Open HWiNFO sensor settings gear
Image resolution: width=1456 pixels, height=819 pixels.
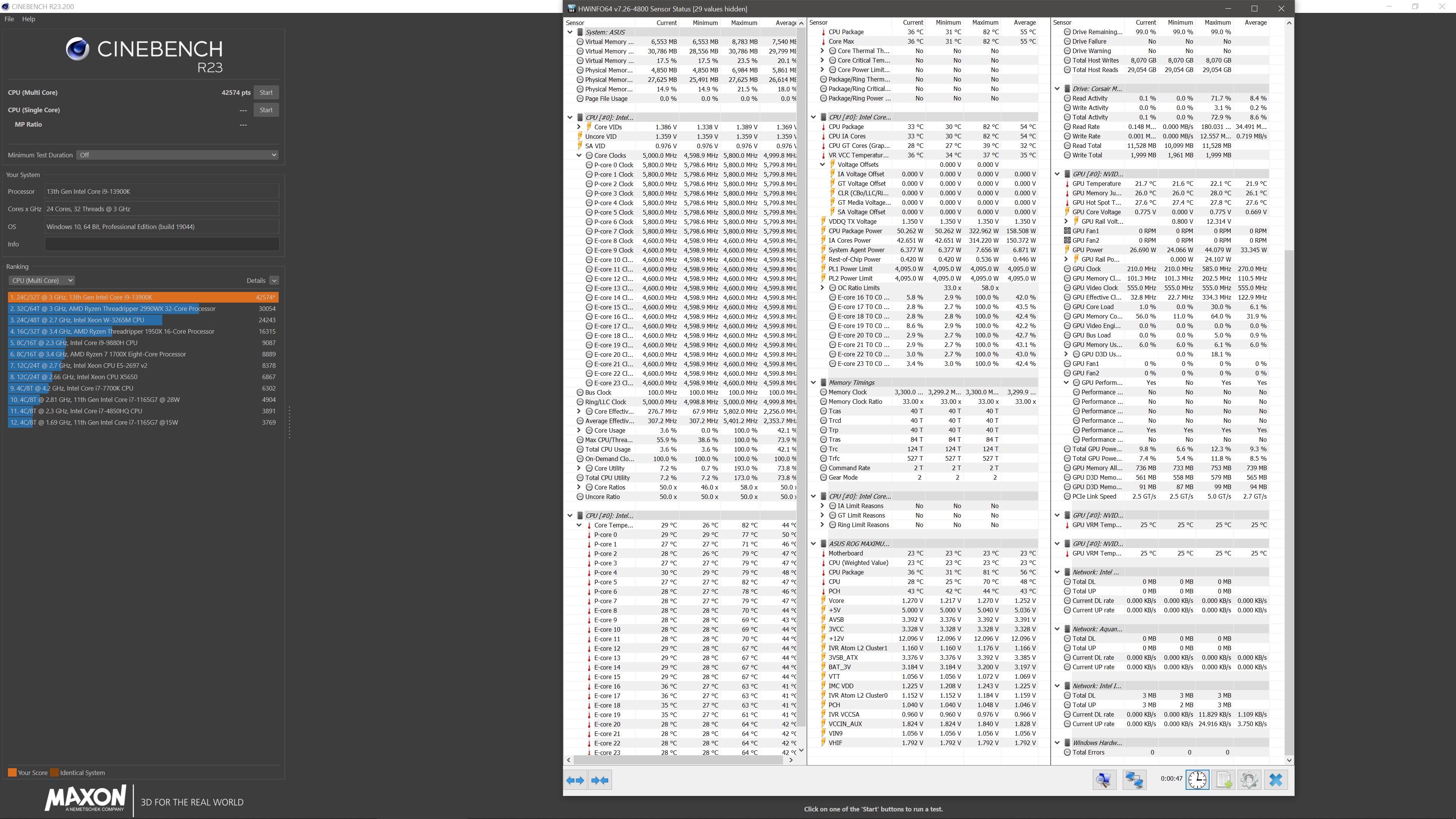pyautogui.click(x=1249, y=780)
